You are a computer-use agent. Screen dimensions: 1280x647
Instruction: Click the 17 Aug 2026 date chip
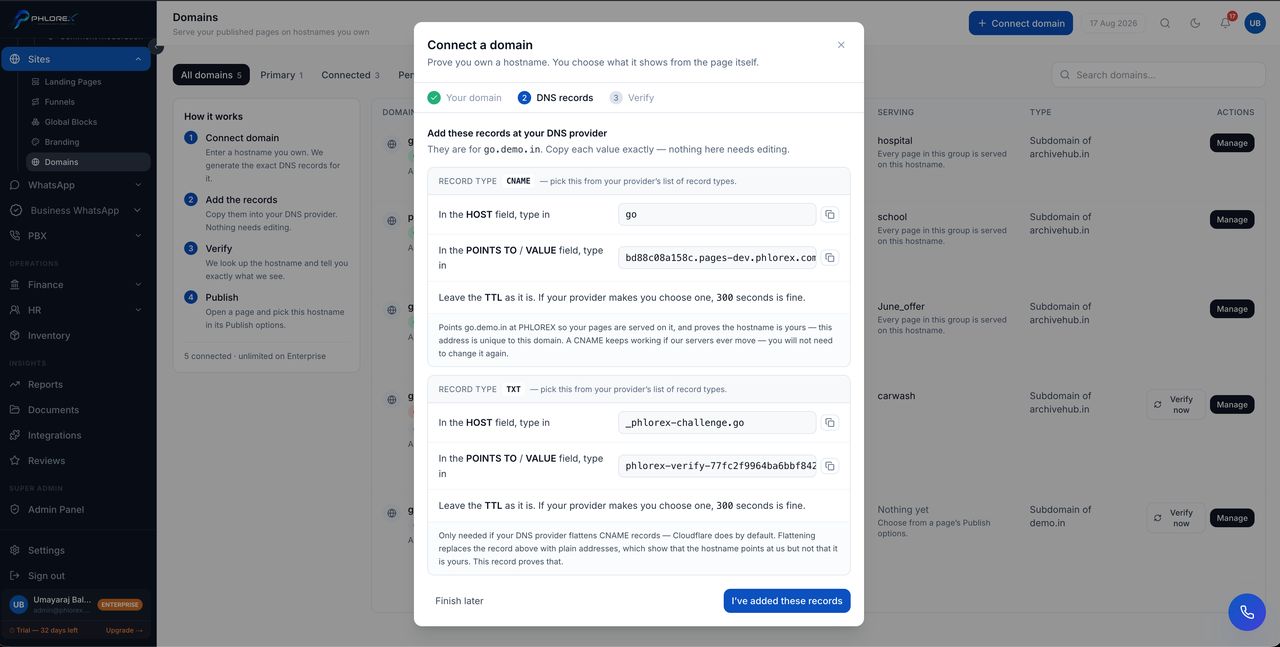(1112, 23)
